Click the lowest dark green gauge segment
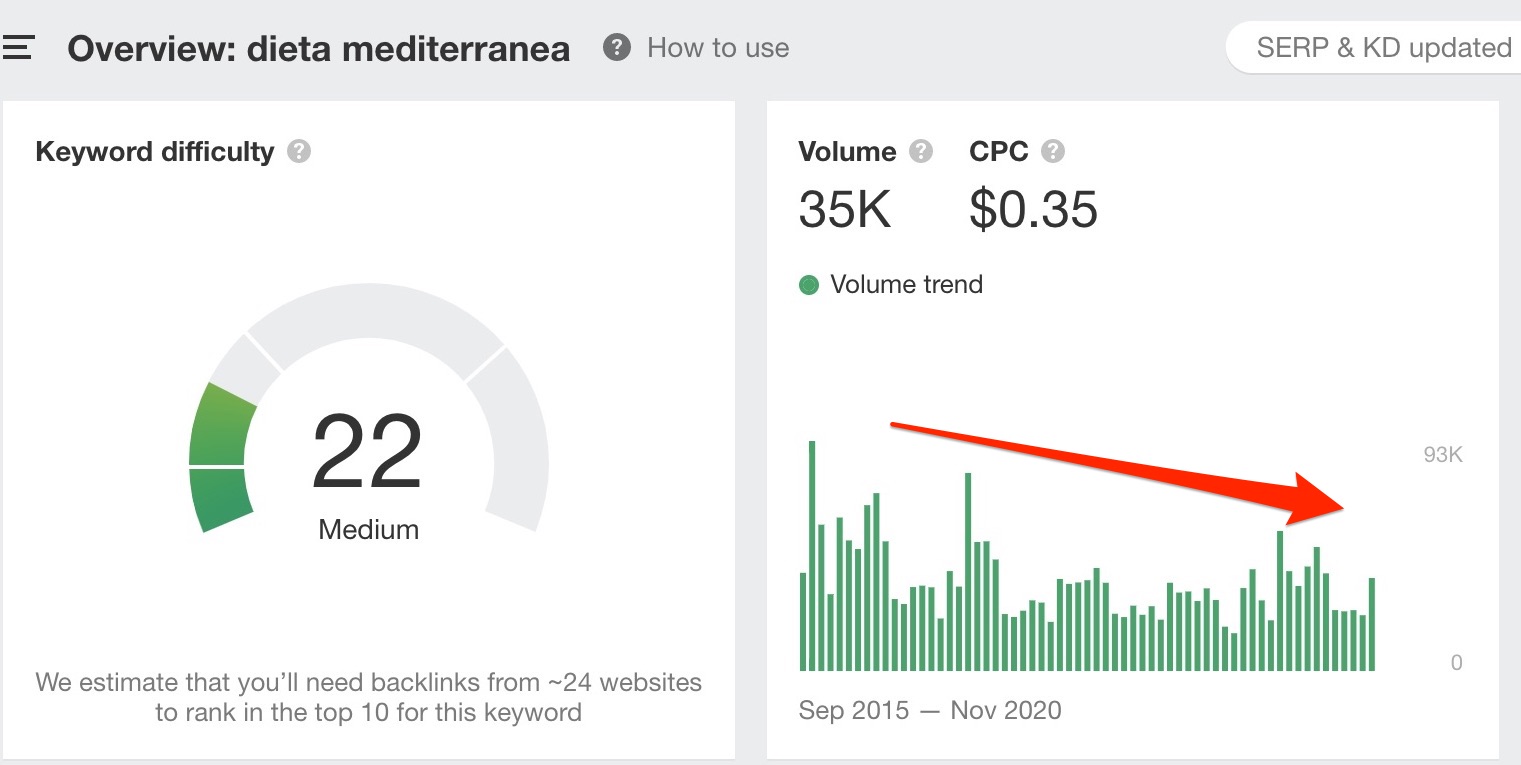Screen dimensions: 1521x765 [222, 498]
